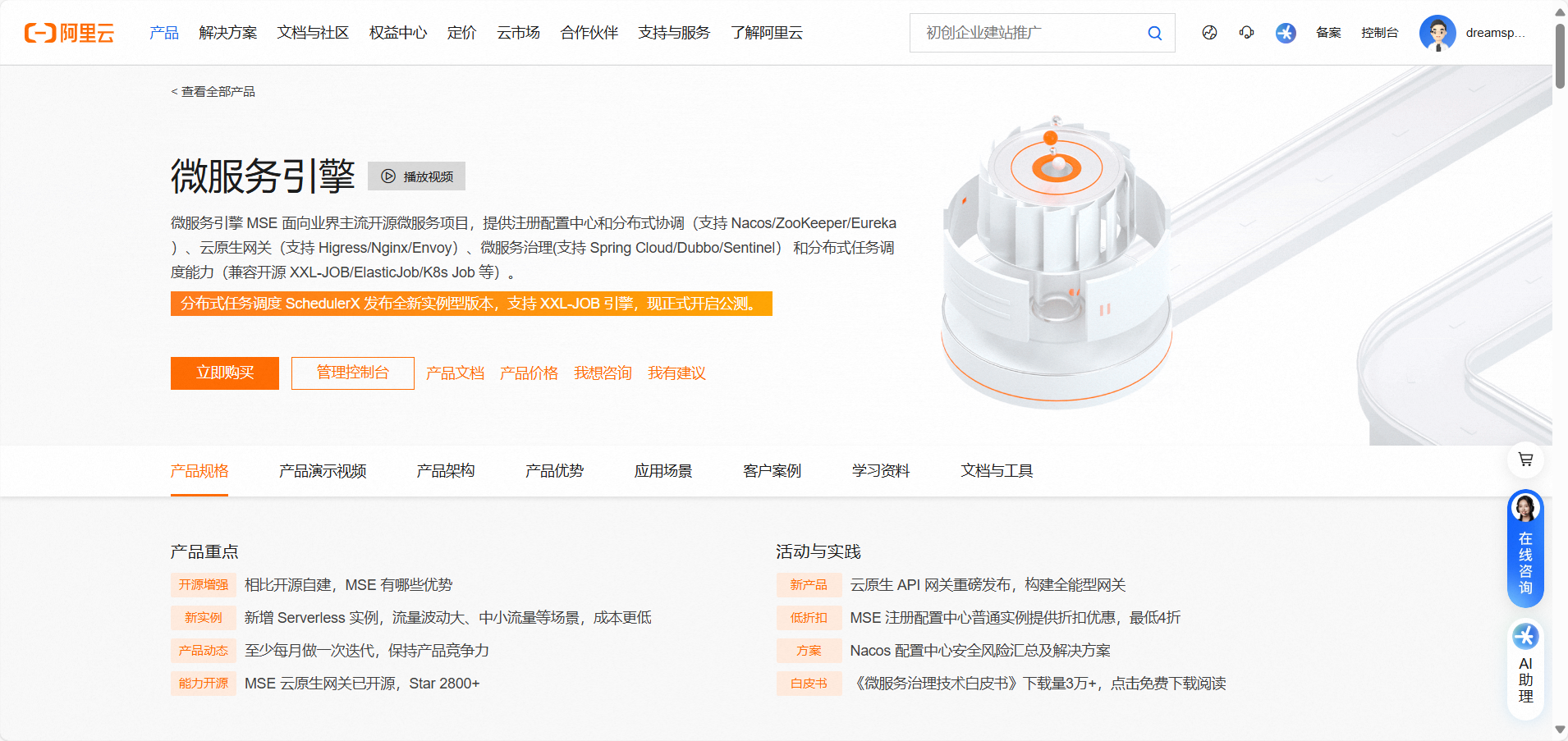The width and height of the screenshot is (1568, 741).
Task: Open the blue AI assistant header icon
Action: pyautogui.click(x=1286, y=33)
